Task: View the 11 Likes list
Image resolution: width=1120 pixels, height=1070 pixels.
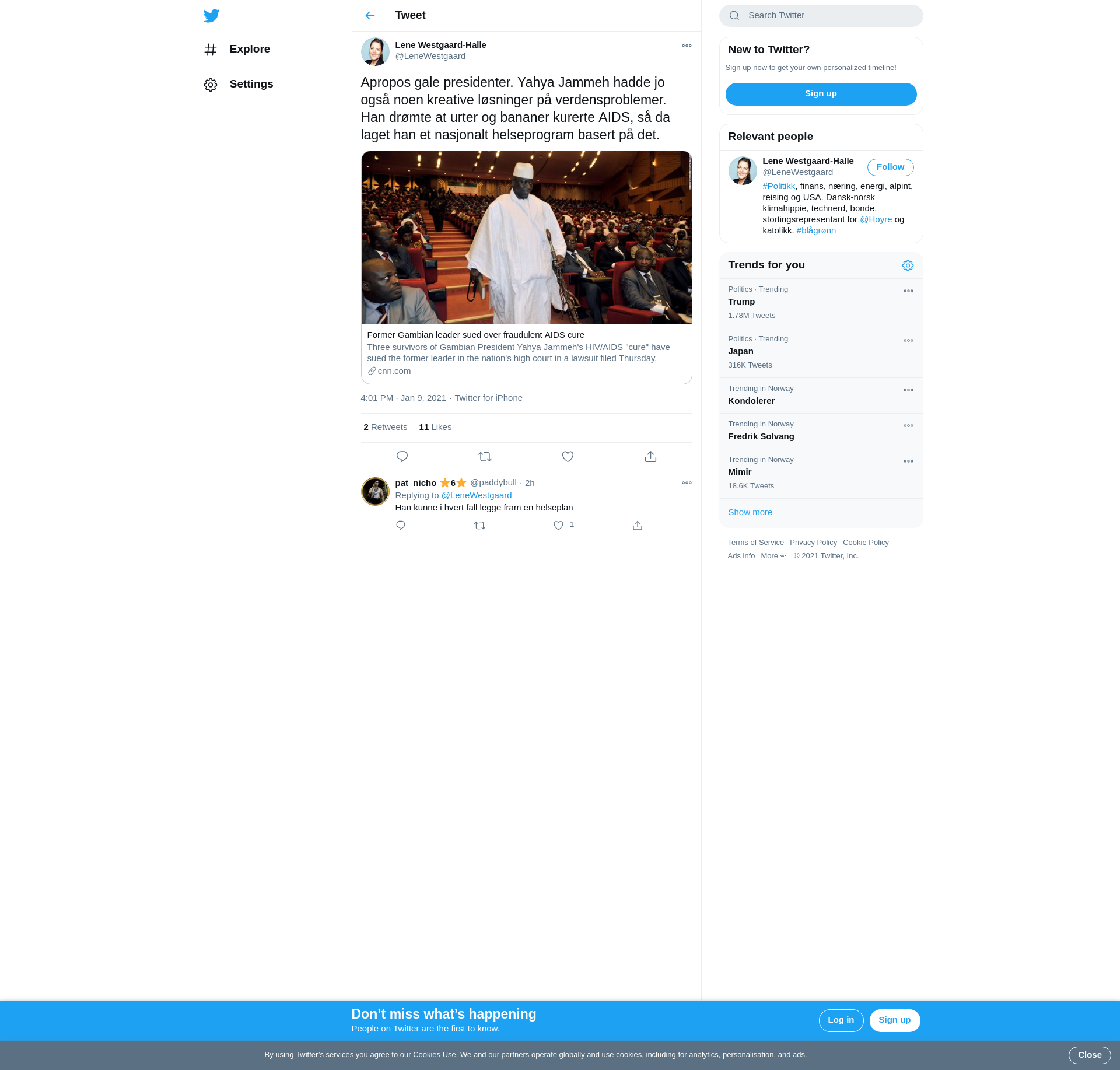Action: pos(435,427)
